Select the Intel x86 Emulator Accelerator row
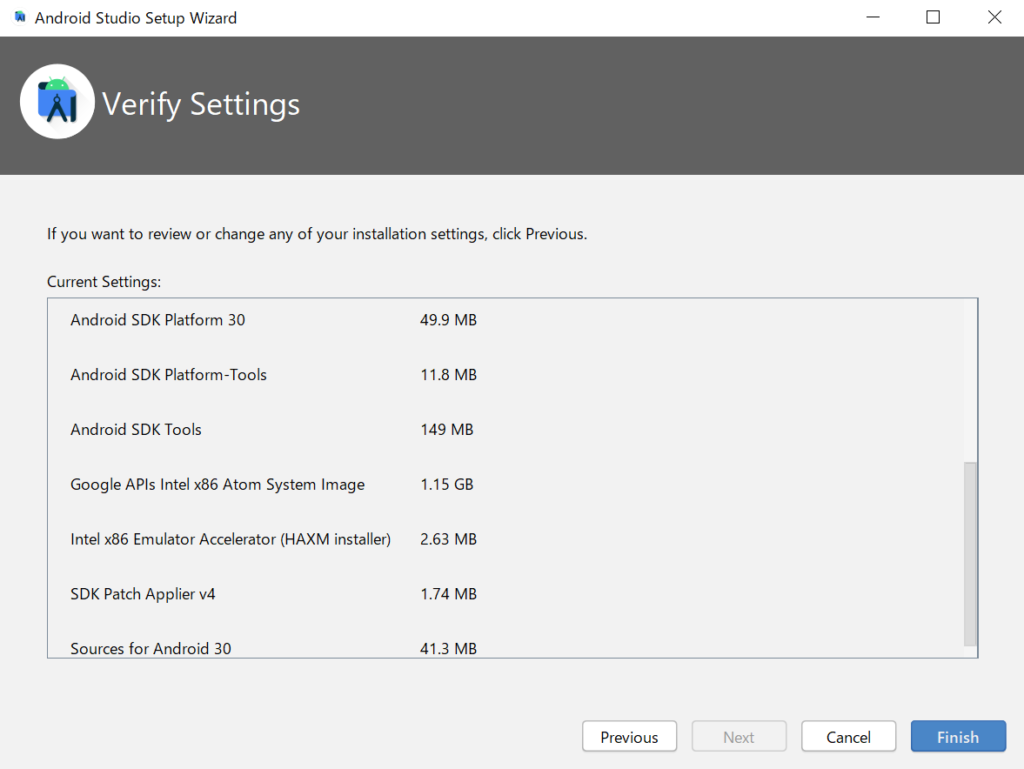This screenshot has width=1024, height=769. [231, 539]
